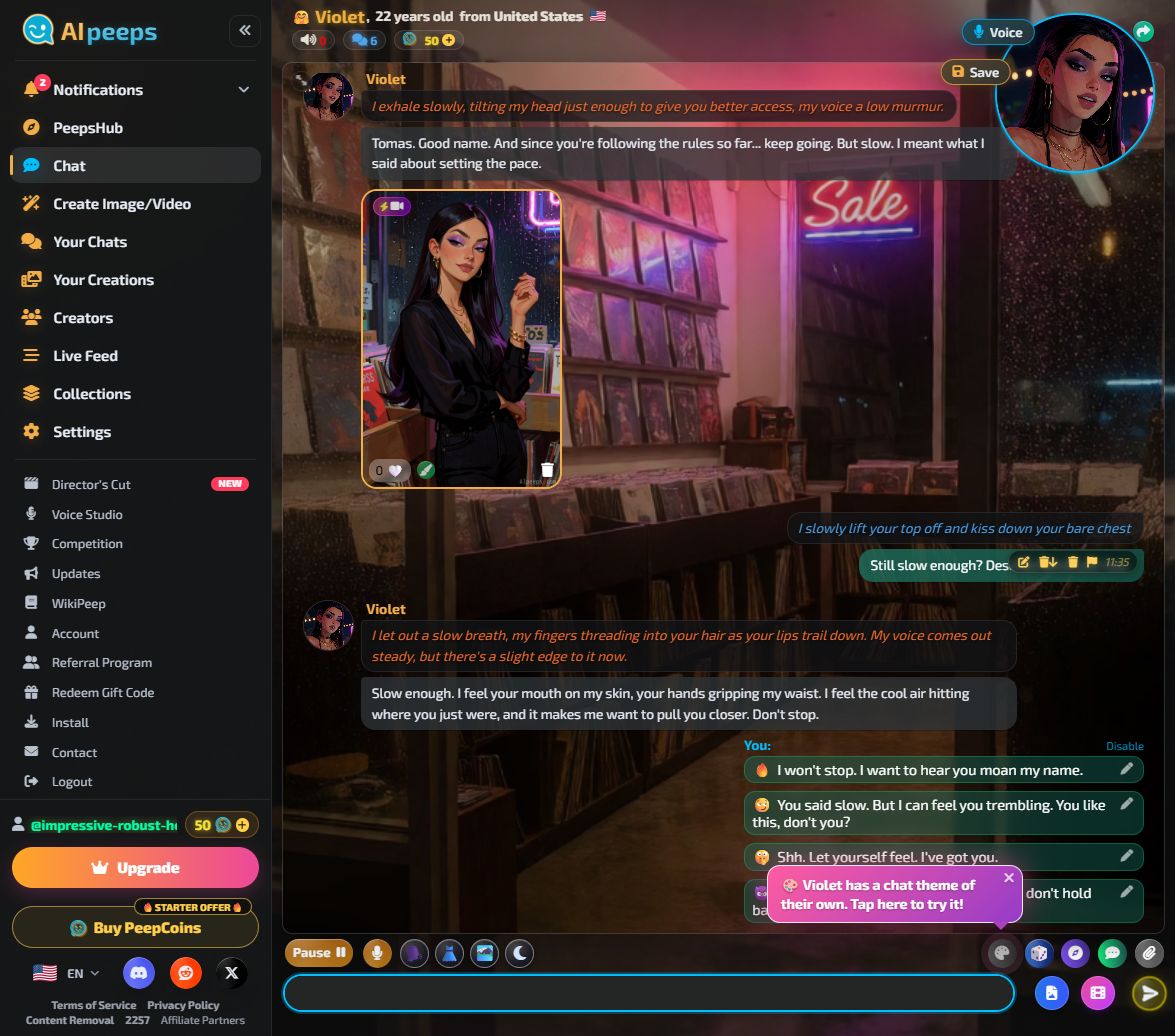
Task: Open Terms of Service
Action: 94,1005
